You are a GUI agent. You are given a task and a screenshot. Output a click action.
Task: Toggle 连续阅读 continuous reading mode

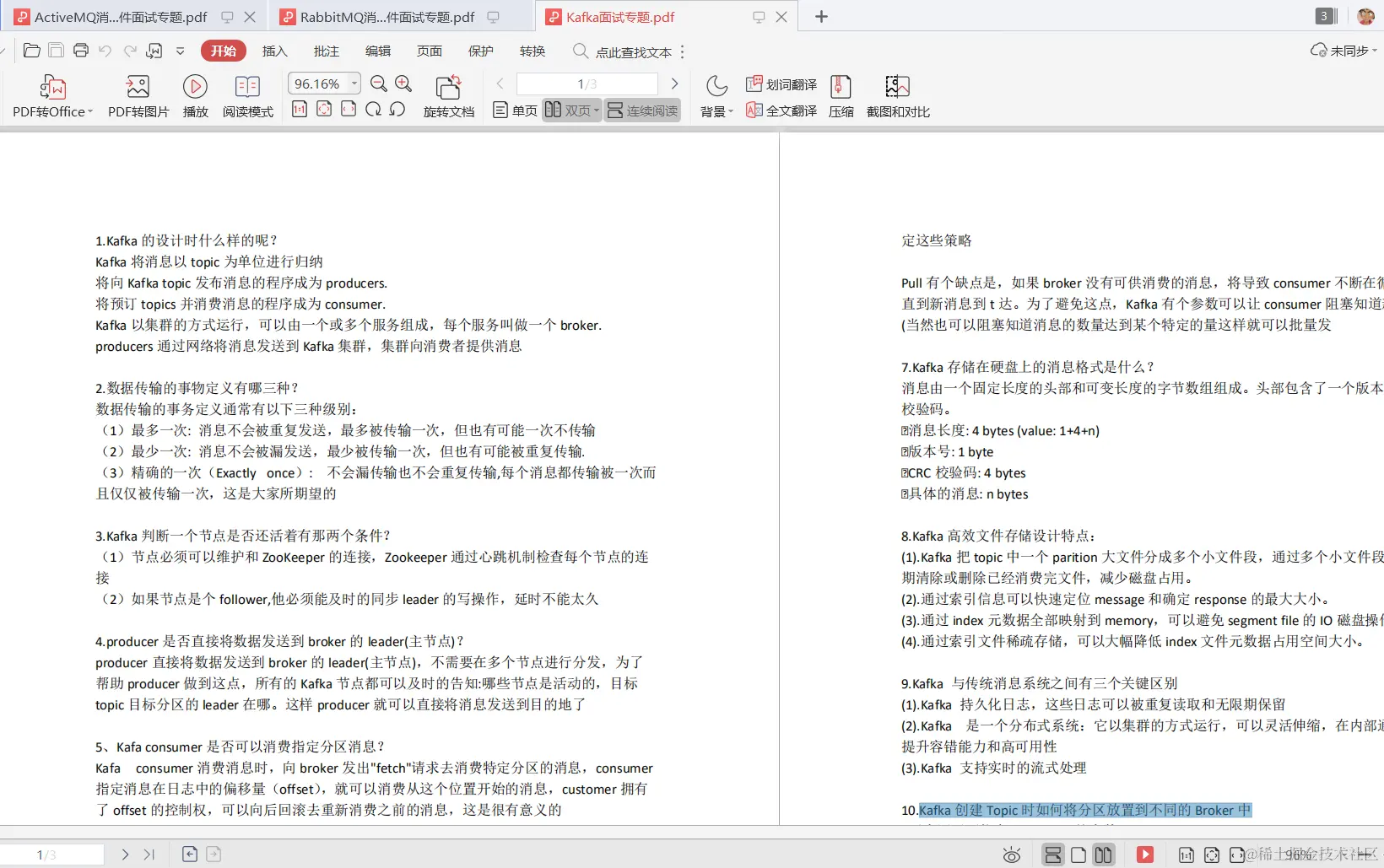[x=642, y=110]
